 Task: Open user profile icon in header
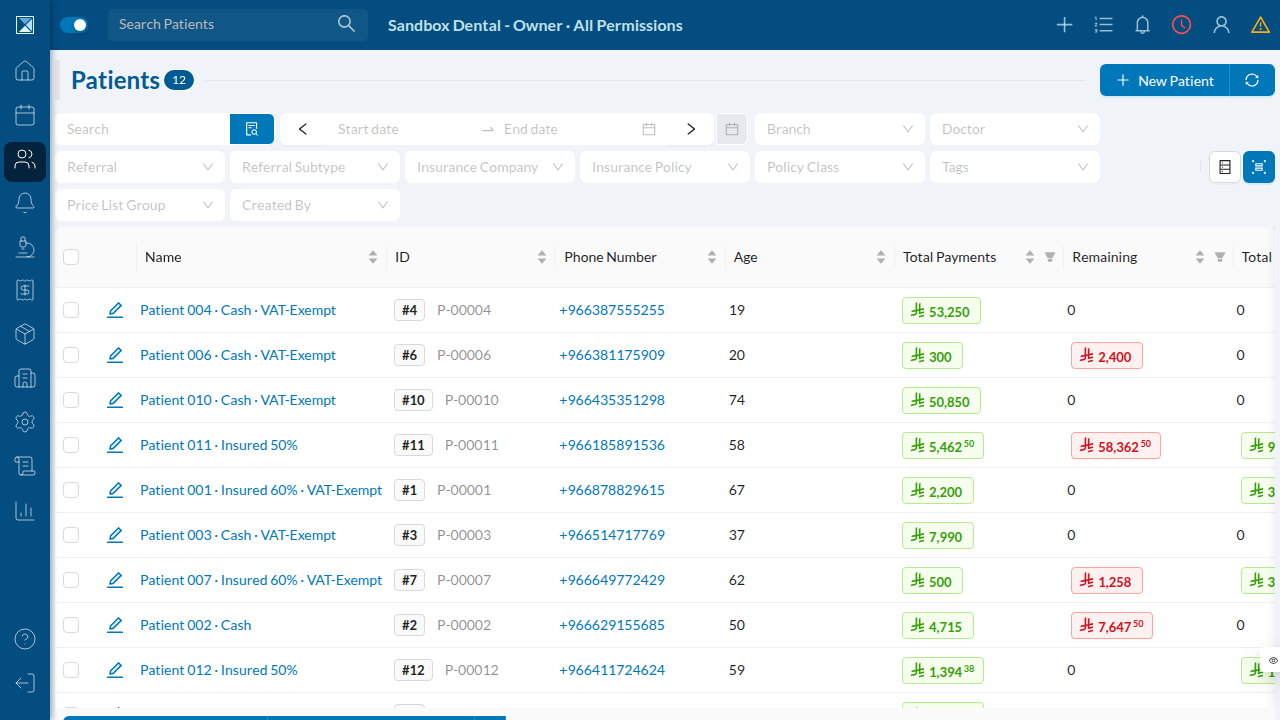point(1221,25)
